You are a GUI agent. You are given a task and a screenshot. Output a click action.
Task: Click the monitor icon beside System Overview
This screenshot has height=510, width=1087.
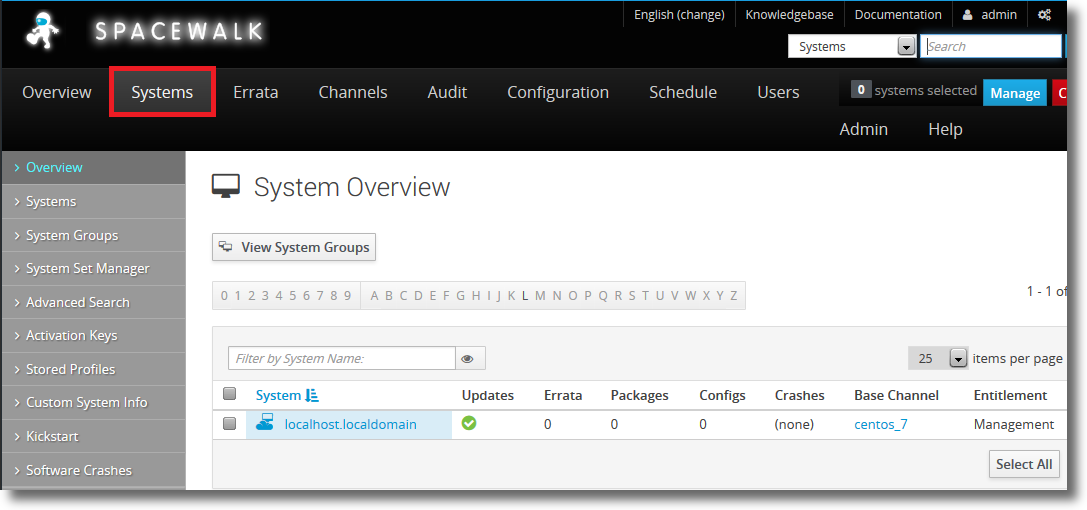coord(226,186)
